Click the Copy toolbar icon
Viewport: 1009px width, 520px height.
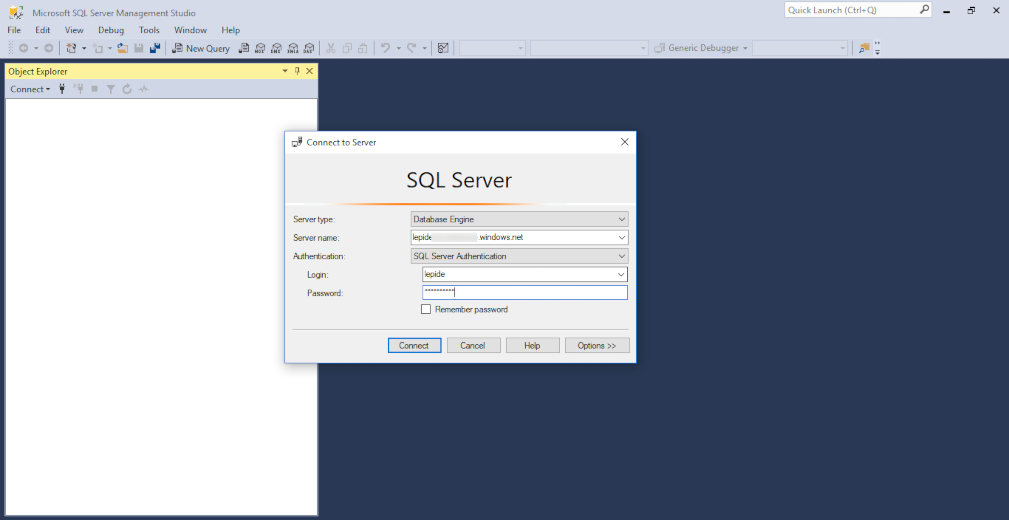pos(347,48)
